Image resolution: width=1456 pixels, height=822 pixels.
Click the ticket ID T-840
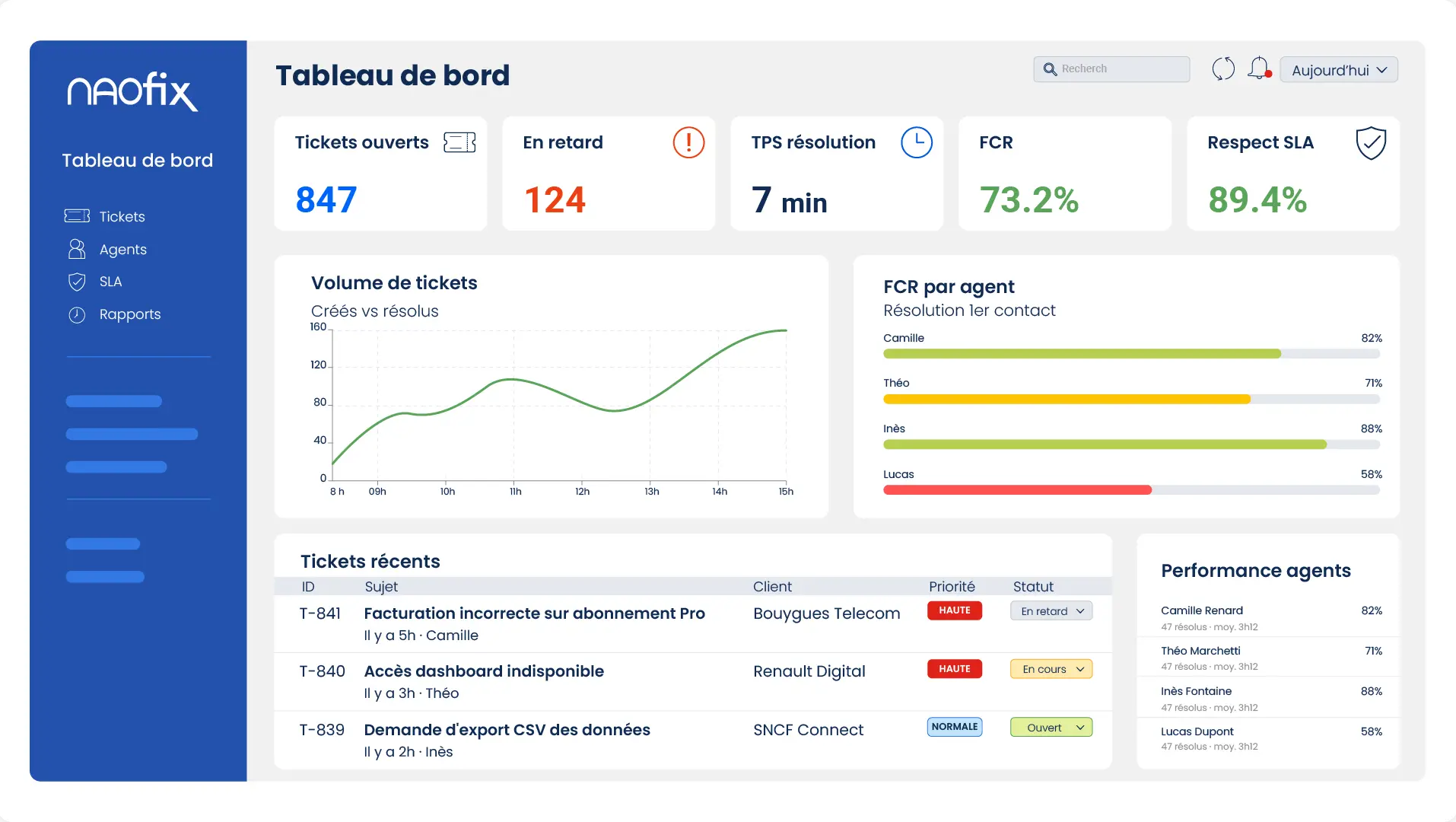tap(322, 671)
